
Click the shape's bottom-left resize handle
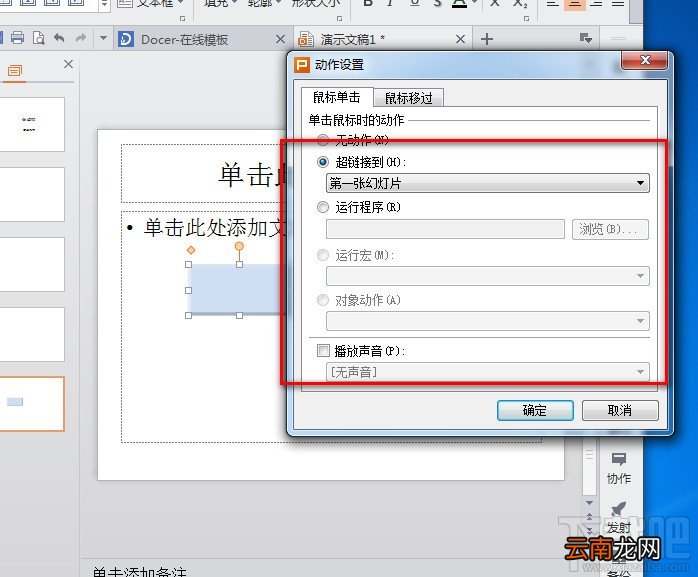click(188, 315)
